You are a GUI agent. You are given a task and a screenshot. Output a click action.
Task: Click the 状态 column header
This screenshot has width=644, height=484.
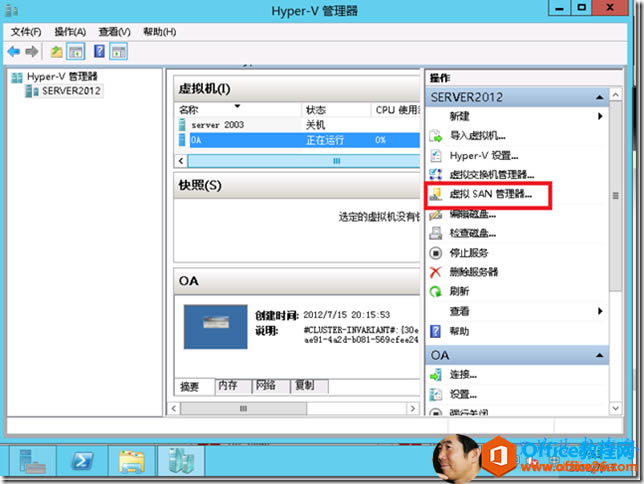(x=336, y=110)
